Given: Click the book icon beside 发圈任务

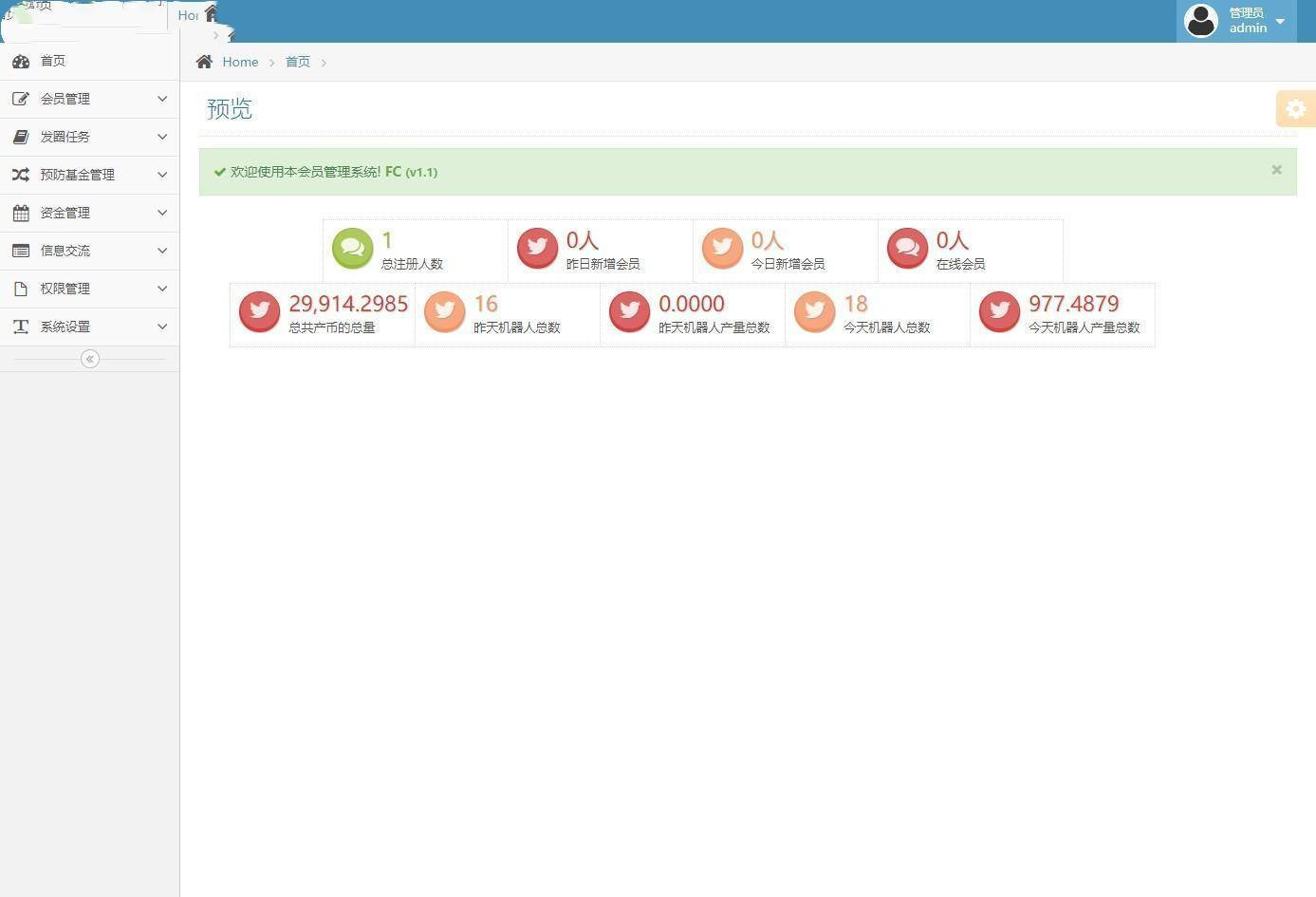Looking at the screenshot, I should (21, 137).
